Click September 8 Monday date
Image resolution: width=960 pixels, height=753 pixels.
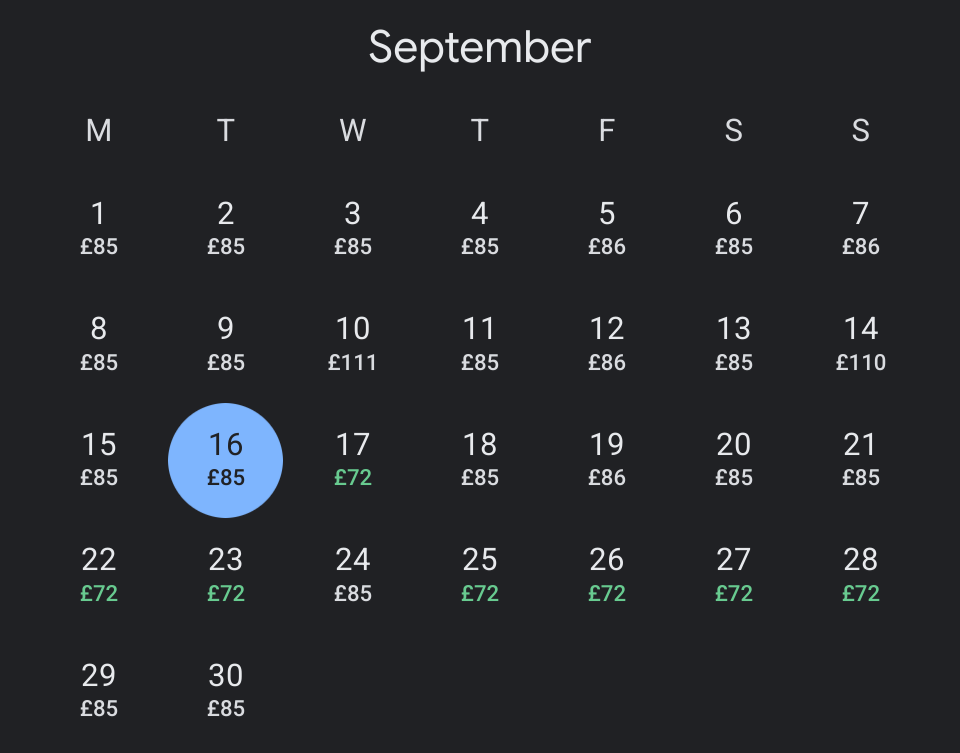99,345
